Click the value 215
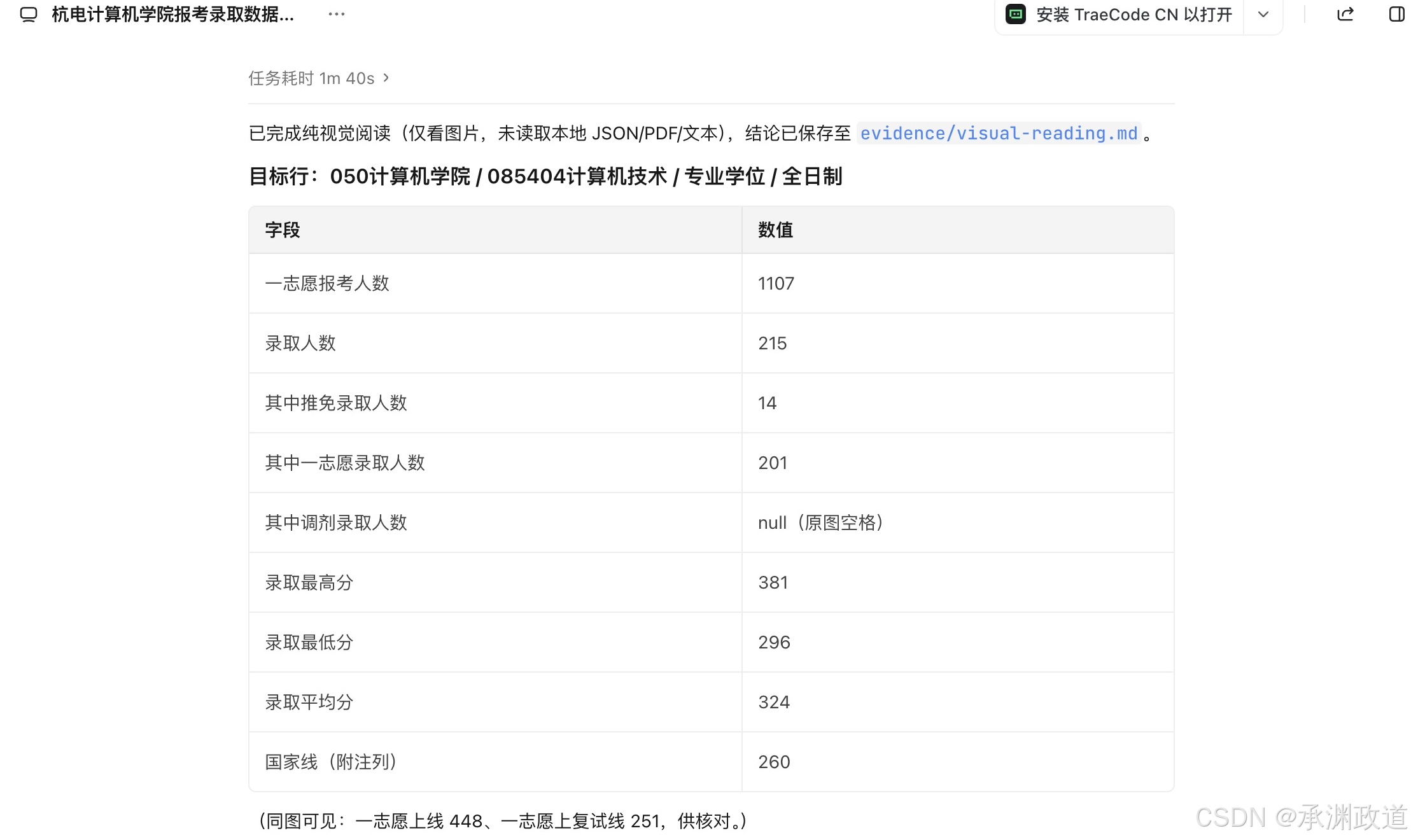This screenshot has width=1411, height=840. tap(772, 343)
